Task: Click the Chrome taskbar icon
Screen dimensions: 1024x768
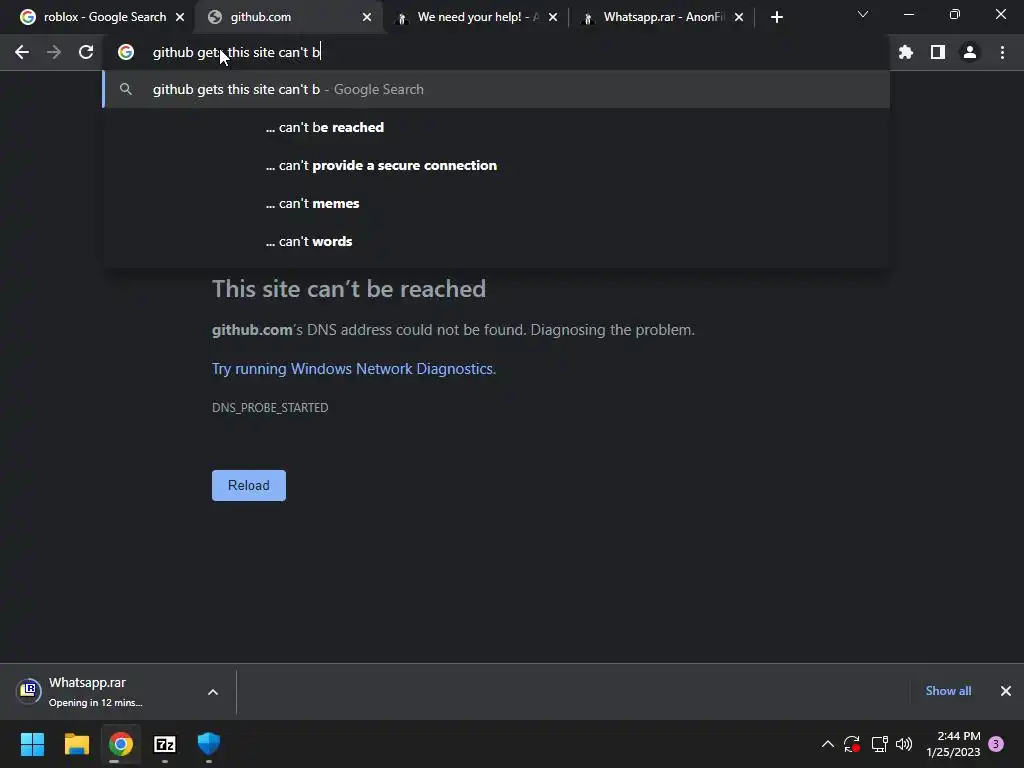Action: point(121,744)
